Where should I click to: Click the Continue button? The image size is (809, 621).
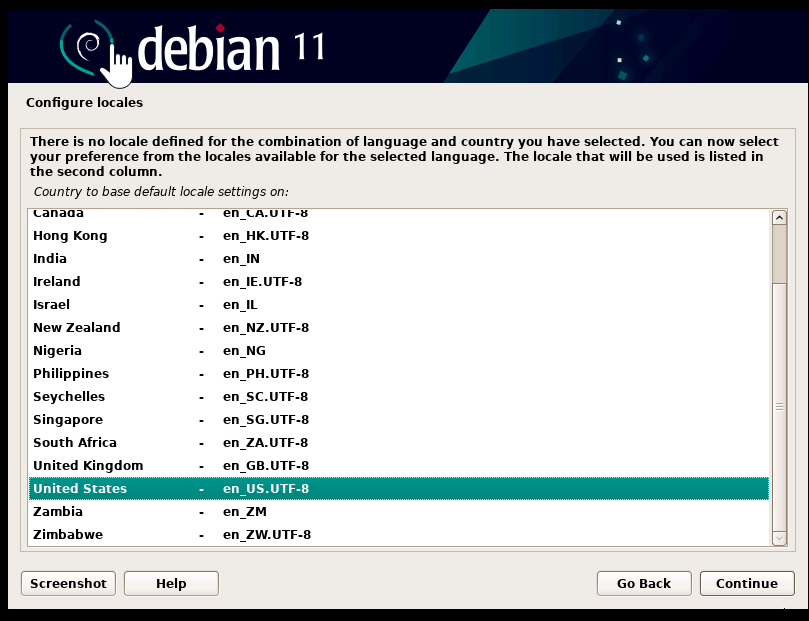(747, 583)
